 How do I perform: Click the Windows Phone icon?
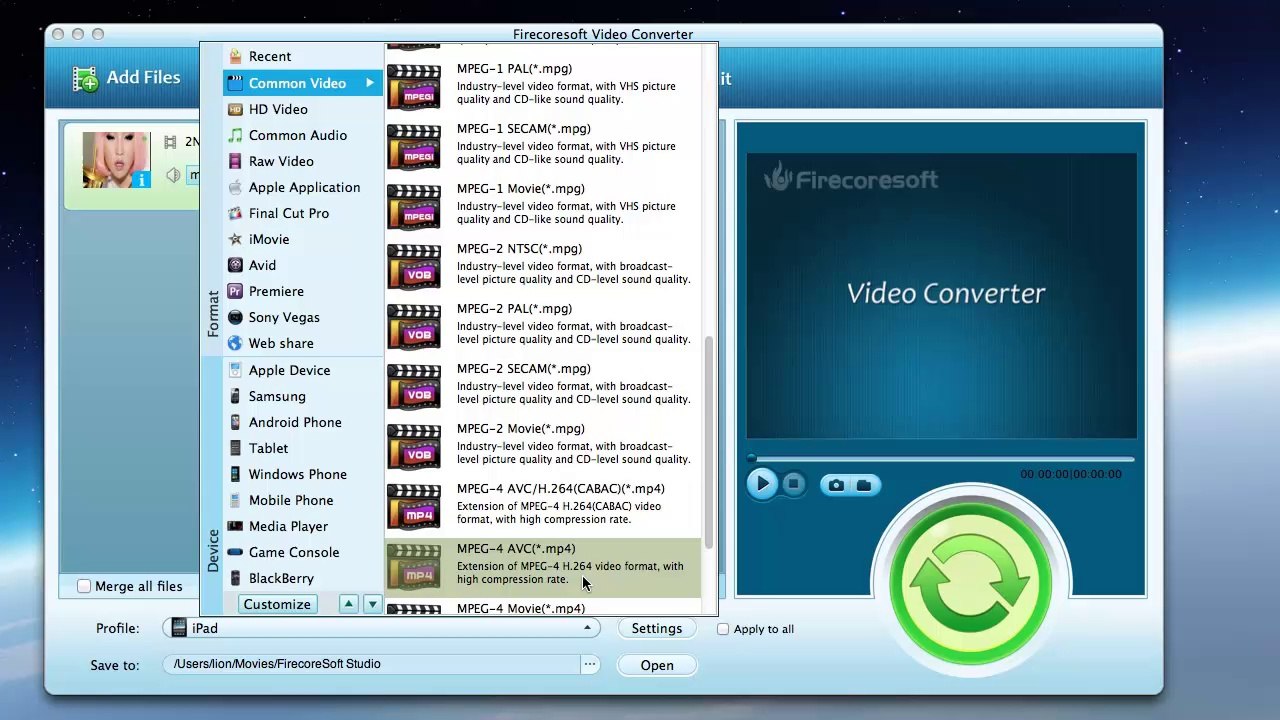[235, 474]
